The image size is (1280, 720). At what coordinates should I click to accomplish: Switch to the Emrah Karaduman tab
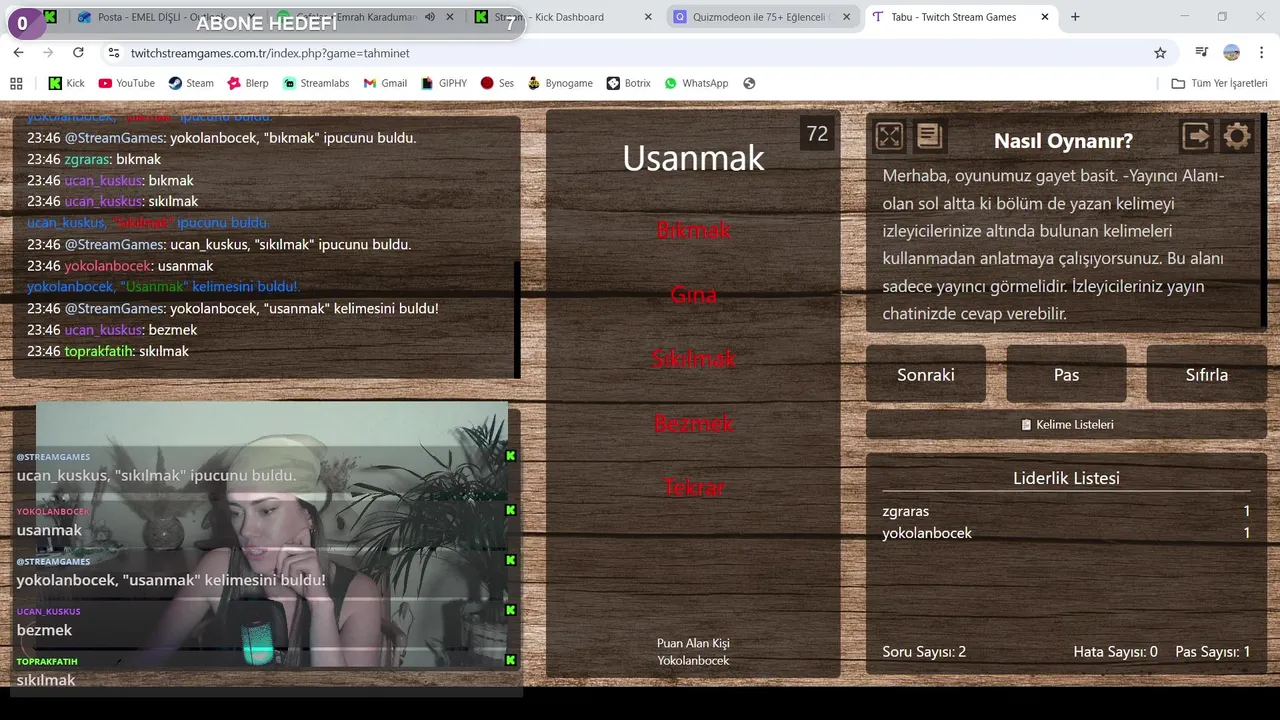tap(365, 17)
